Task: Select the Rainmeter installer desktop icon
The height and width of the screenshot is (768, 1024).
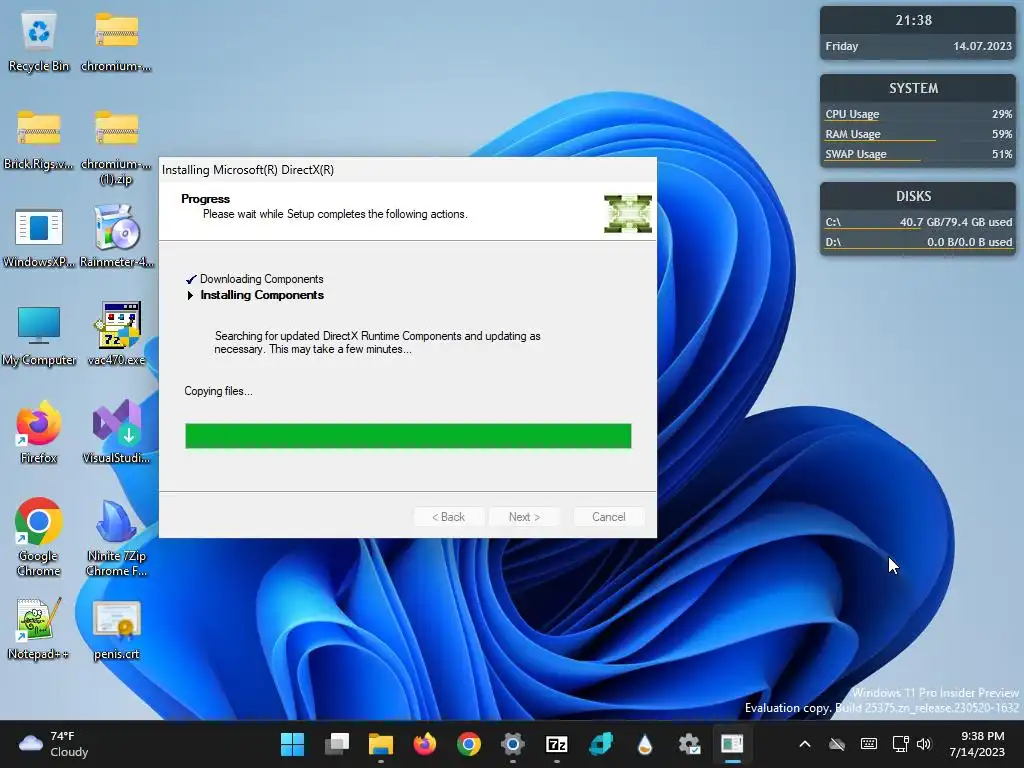Action: click(x=116, y=238)
